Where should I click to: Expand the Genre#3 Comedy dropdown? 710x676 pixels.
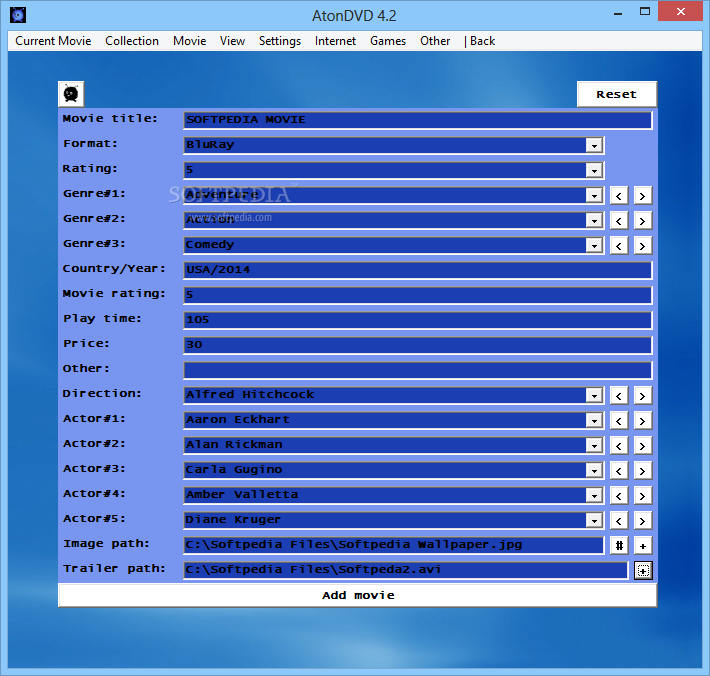point(594,245)
